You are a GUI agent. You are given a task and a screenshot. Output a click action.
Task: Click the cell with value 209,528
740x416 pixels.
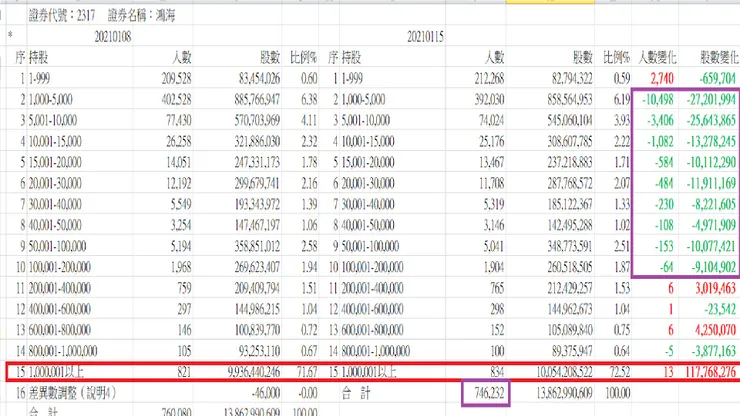177,78
